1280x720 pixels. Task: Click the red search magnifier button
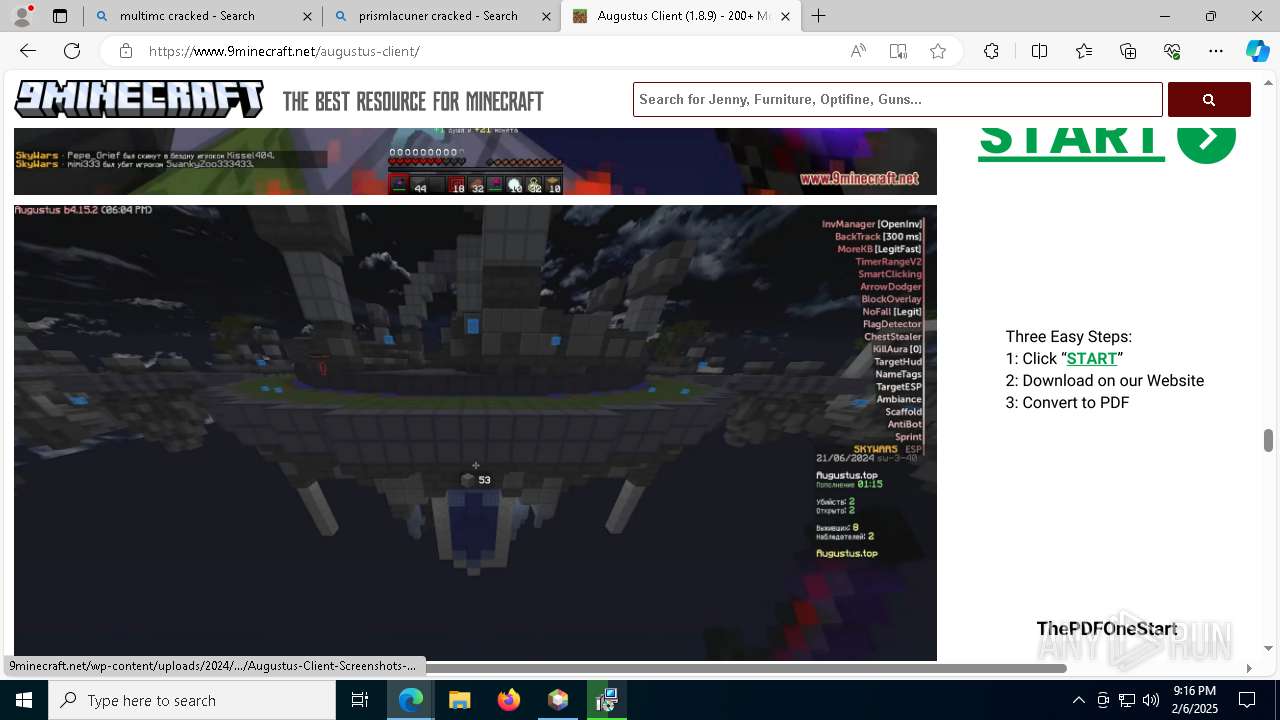[1209, 99]
